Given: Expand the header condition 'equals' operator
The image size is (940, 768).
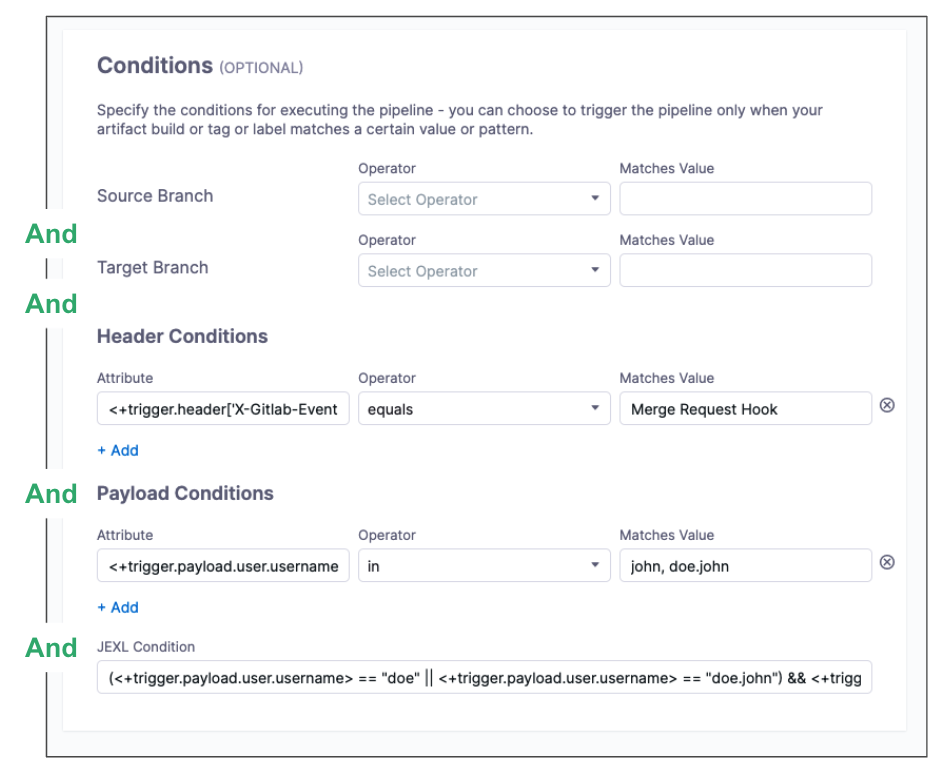Looking at the screenshot, I should pyautogui.click(x=484, y=409).
